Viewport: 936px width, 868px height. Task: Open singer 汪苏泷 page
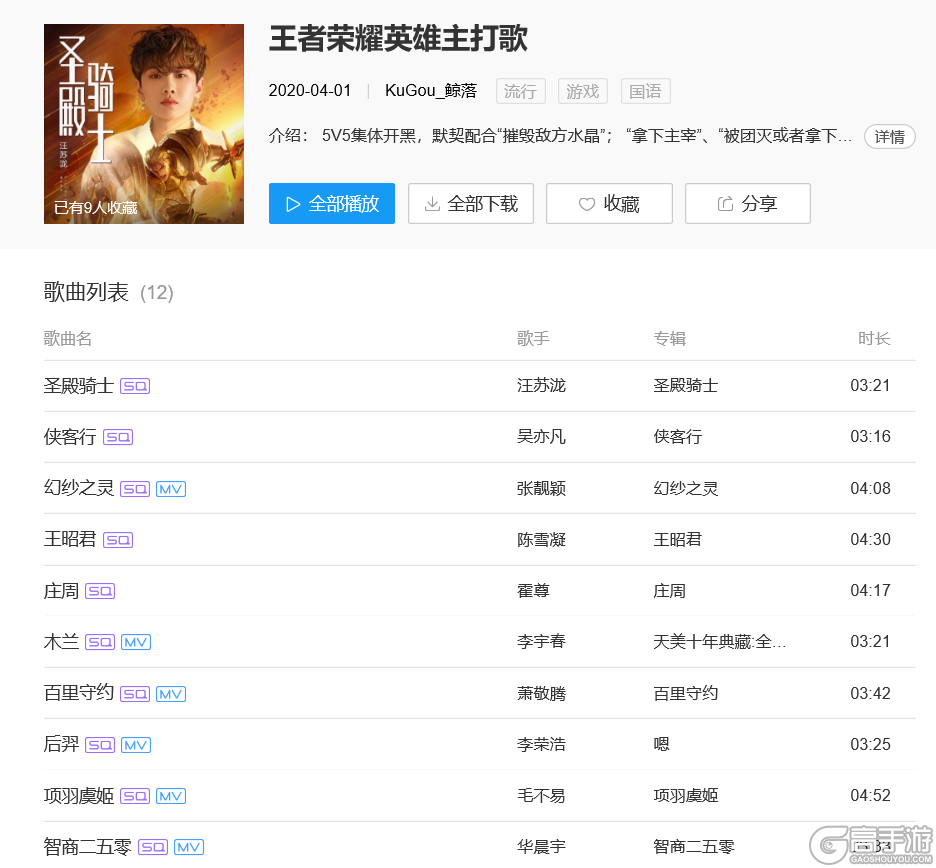[541, 386]
